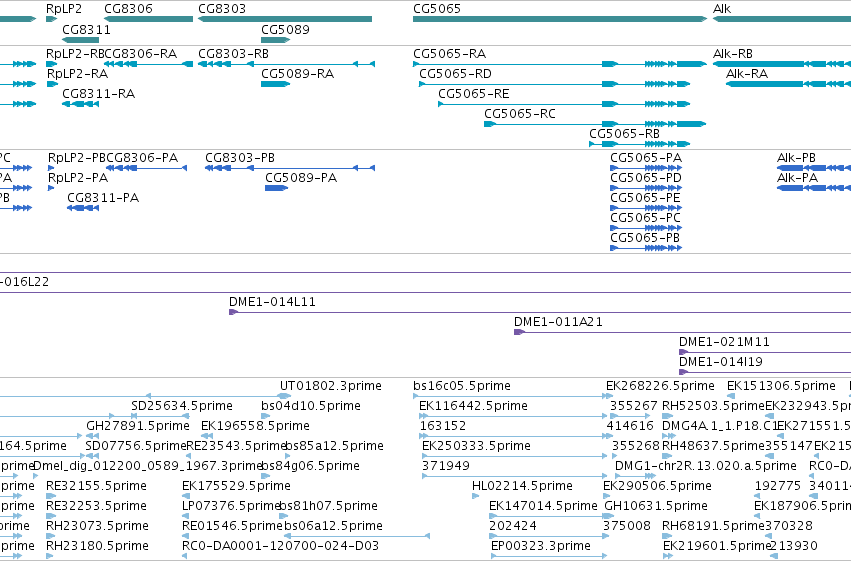Select transcript Alk-RB
Screen dimensions: 851x561
pos(782,64)
